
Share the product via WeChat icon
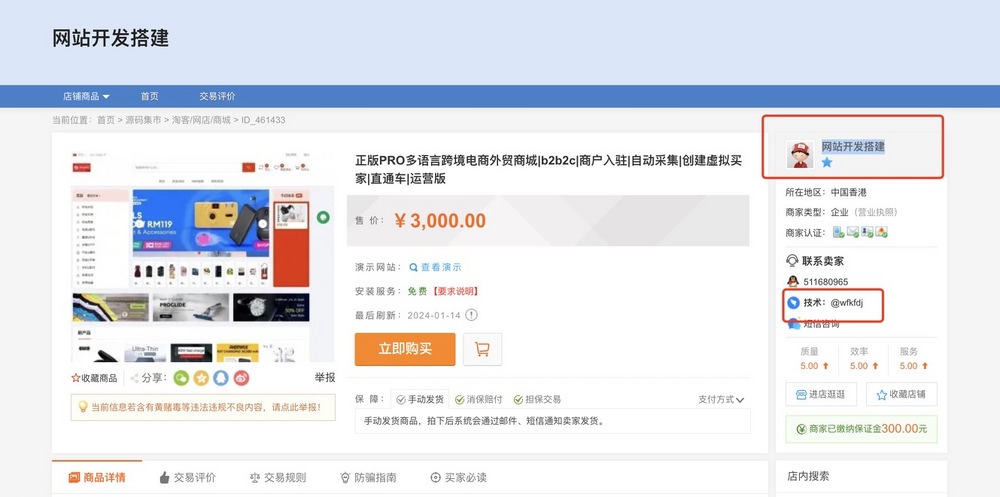[181, 378]
